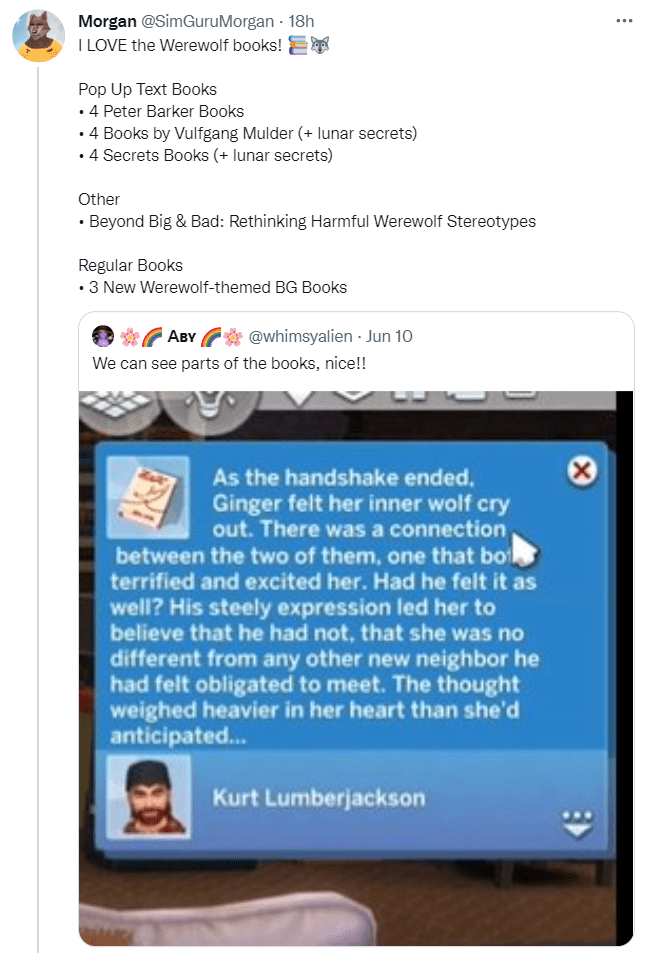Open Morgan's profile picture
Screen dimensions: 649x953
tap(39, 38)
